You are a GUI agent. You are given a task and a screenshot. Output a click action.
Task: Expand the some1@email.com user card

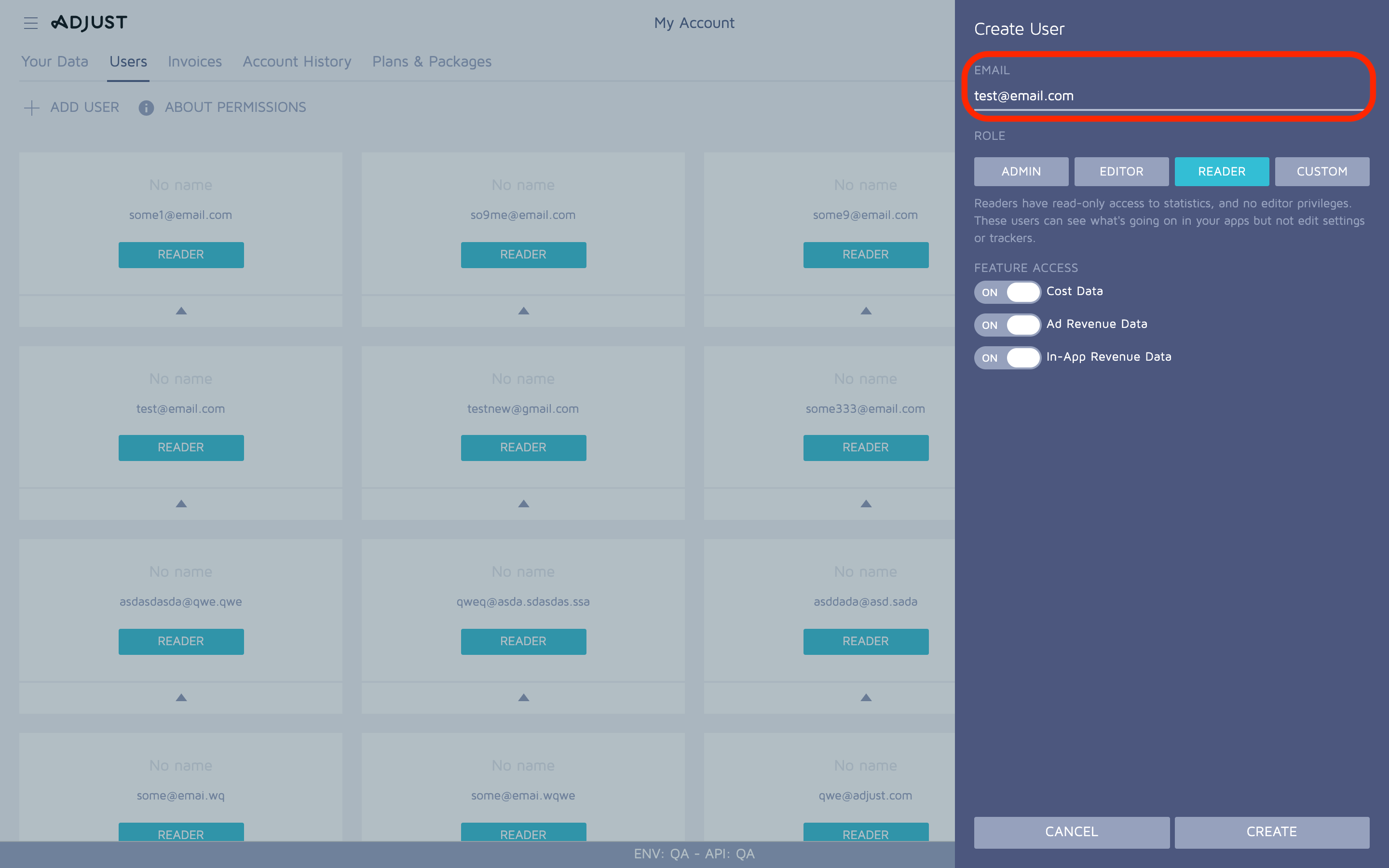180,310
